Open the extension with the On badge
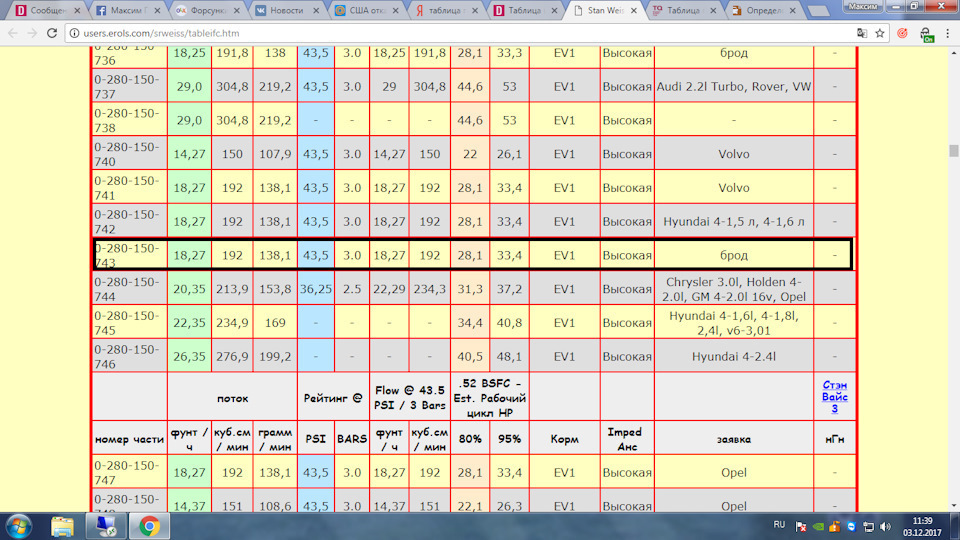 (926, 35)
